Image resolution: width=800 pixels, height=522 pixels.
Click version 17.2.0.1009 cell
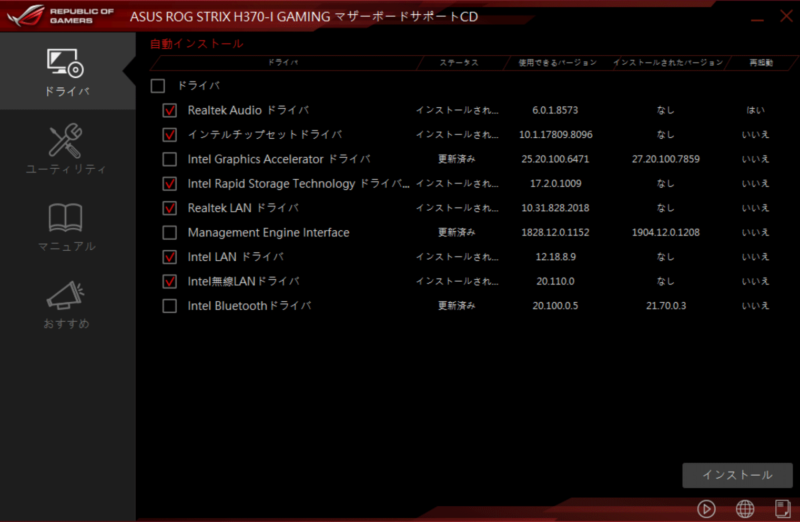[x=556, y=184]
